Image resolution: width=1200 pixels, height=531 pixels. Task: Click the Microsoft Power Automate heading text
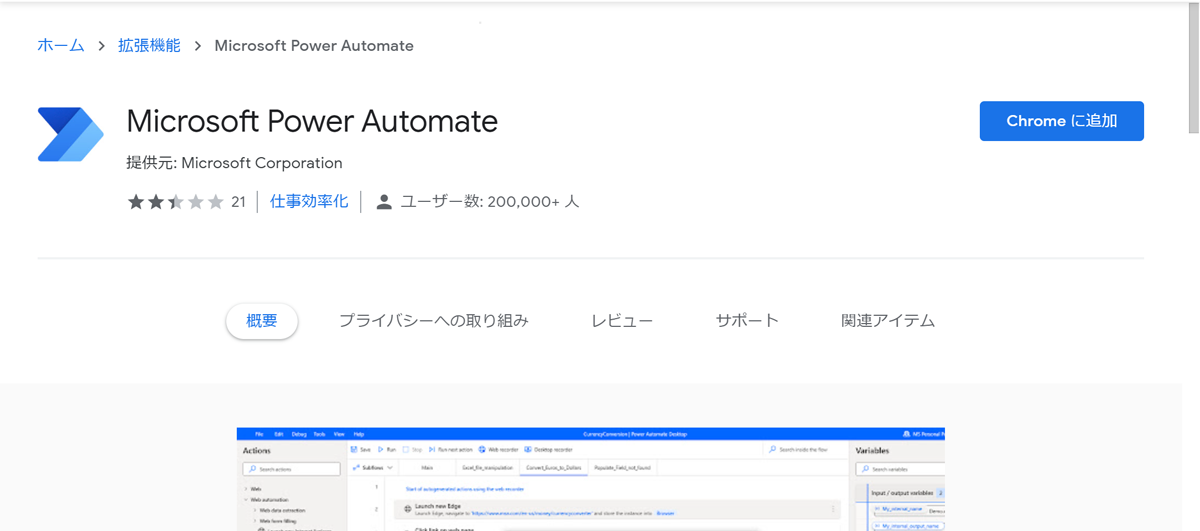tap(312, 121)
